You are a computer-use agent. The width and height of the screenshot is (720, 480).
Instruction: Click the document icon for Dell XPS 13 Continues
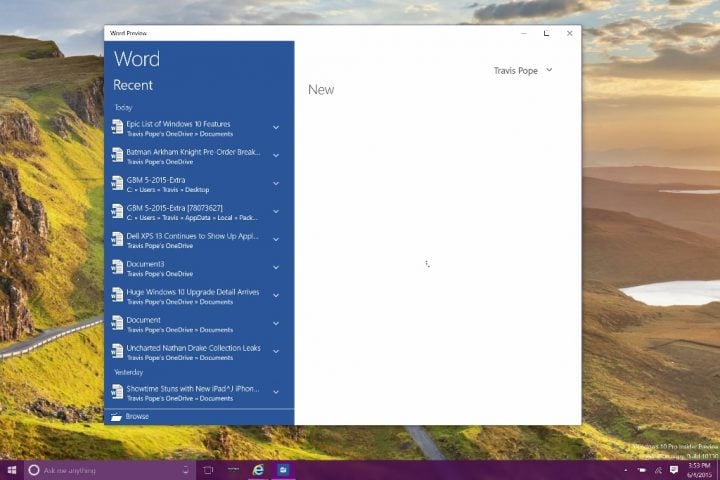pos(117,239)
